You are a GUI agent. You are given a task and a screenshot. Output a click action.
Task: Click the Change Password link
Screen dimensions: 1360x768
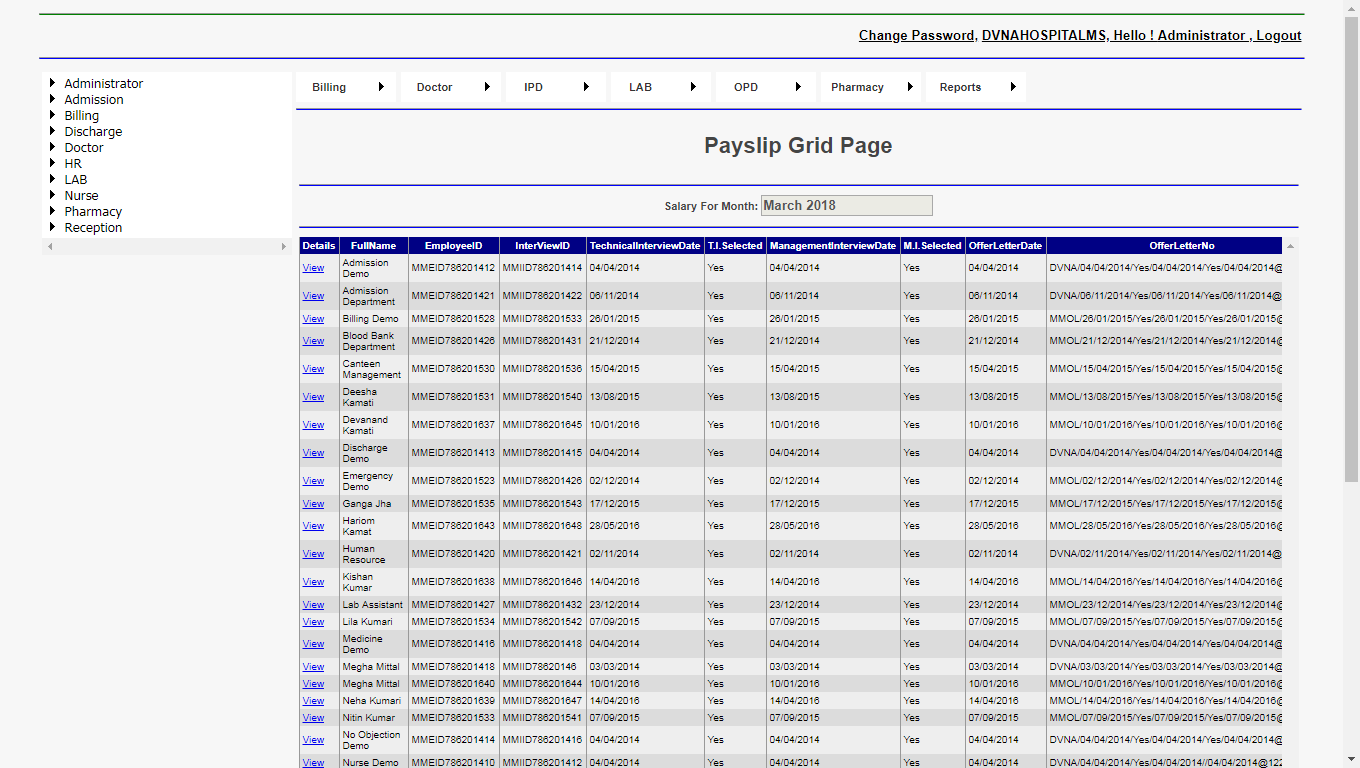pyautogui.click(x=916, y=36)
